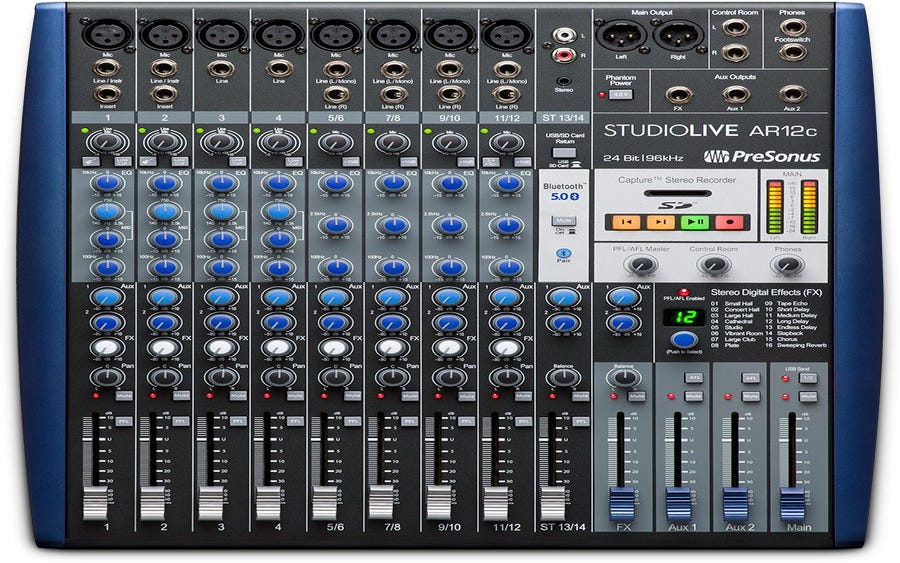900x563 pixels.
Task: Click the FX return Balance knob
Action: [x=623, y=378]
